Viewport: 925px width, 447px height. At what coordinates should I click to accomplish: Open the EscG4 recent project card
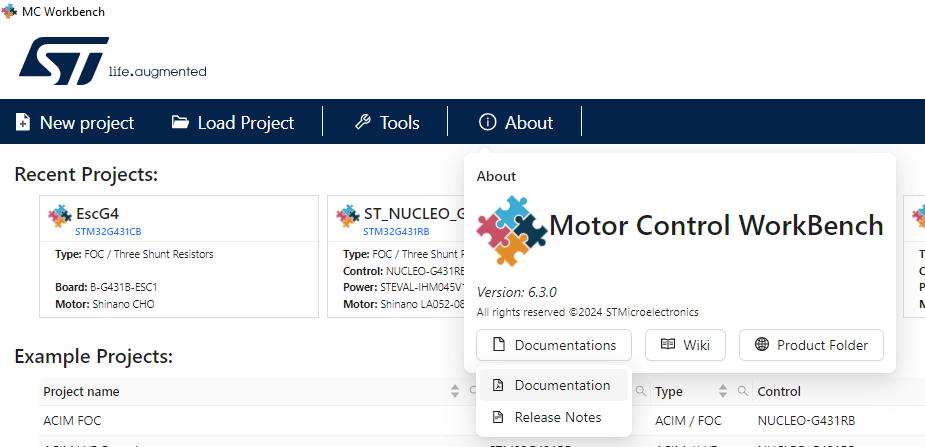179,257
